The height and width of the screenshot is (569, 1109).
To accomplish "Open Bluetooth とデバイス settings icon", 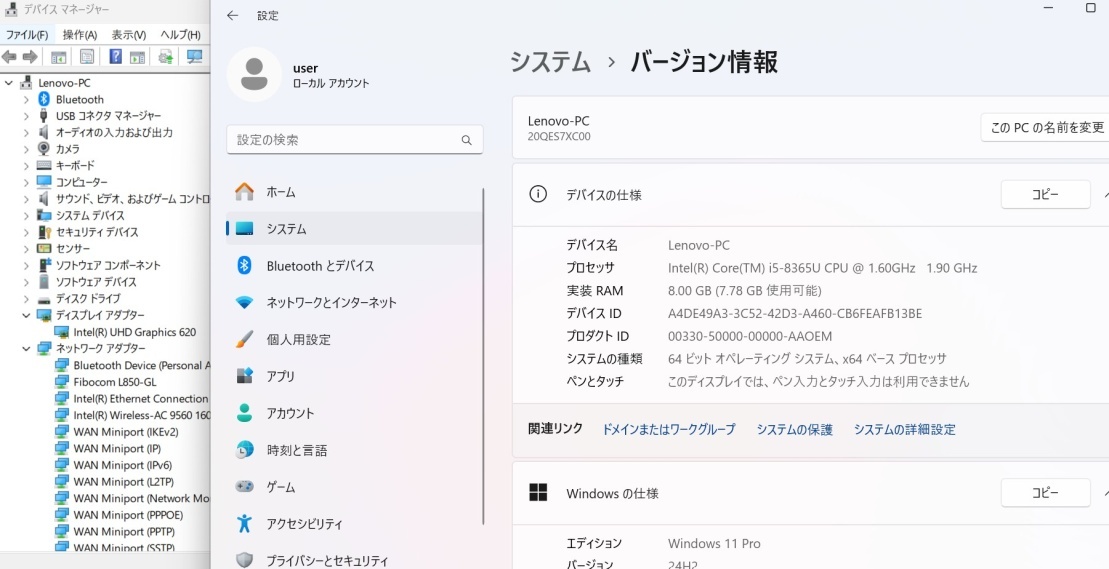I will coord(244,265).
